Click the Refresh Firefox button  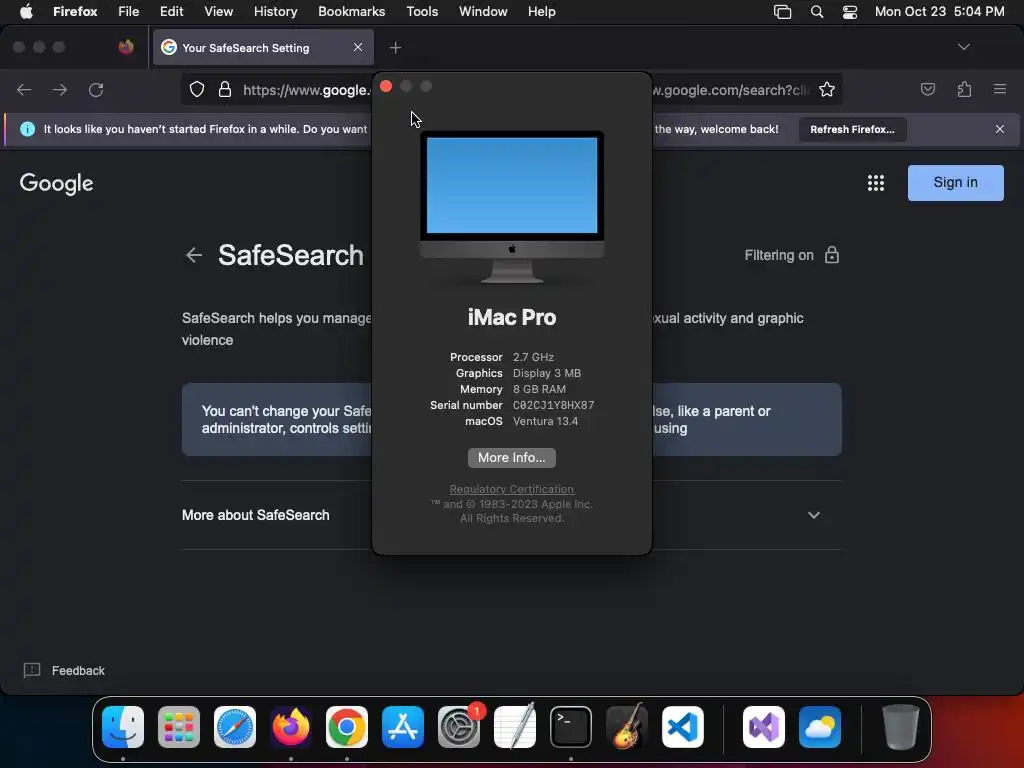852,129
